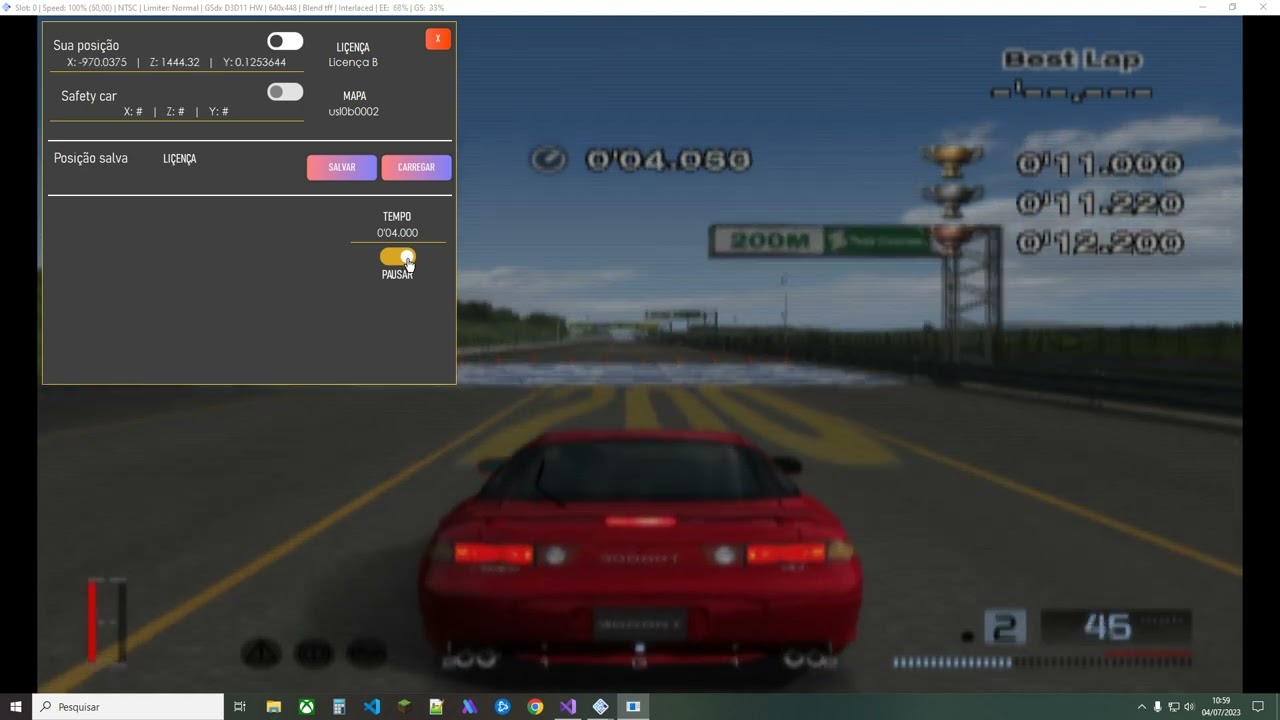Click the Posição salva label
This screenshot has width=1280, height=720.
point(91,158)
